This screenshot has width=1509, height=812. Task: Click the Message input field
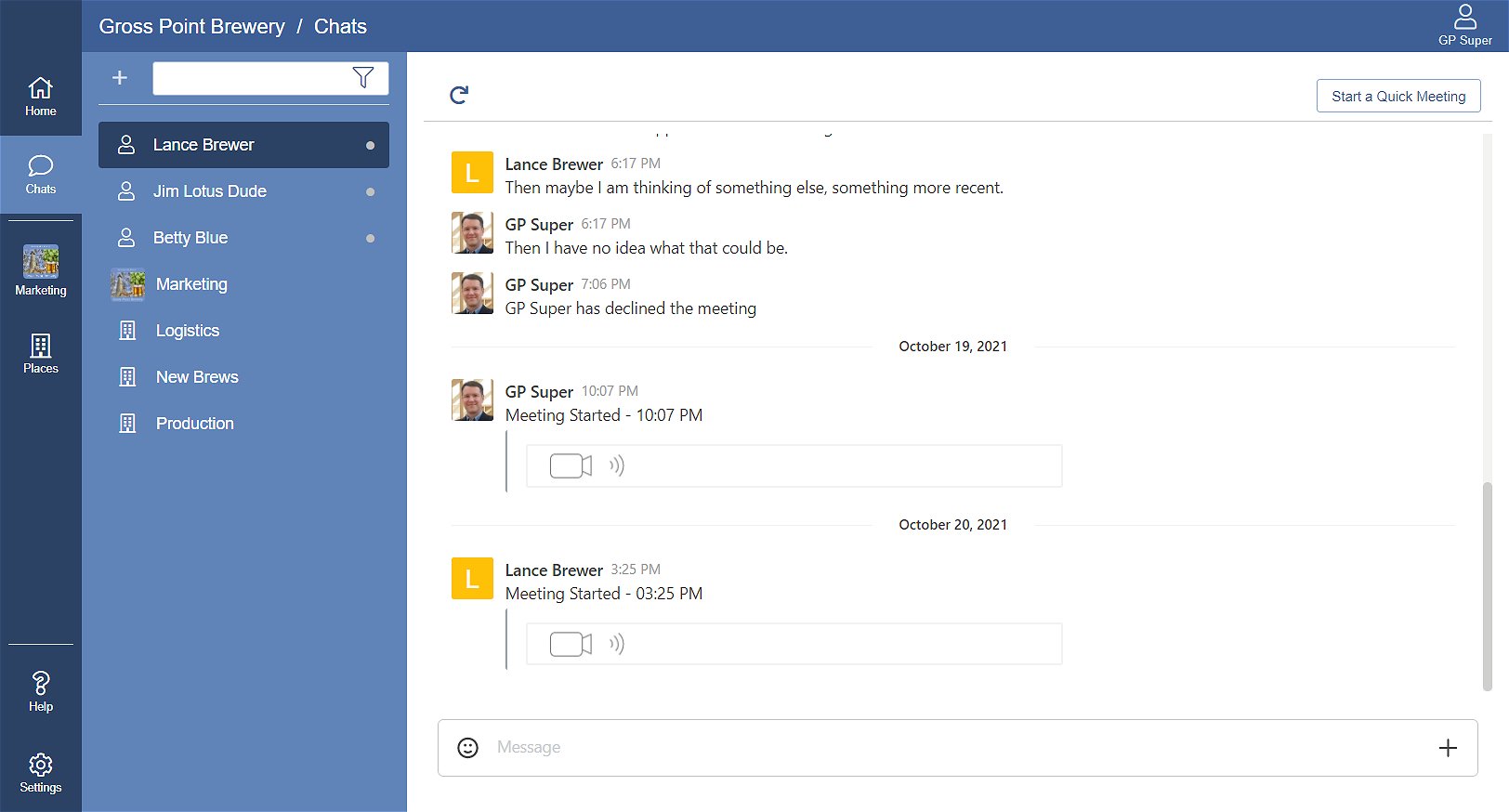(957, 748)
